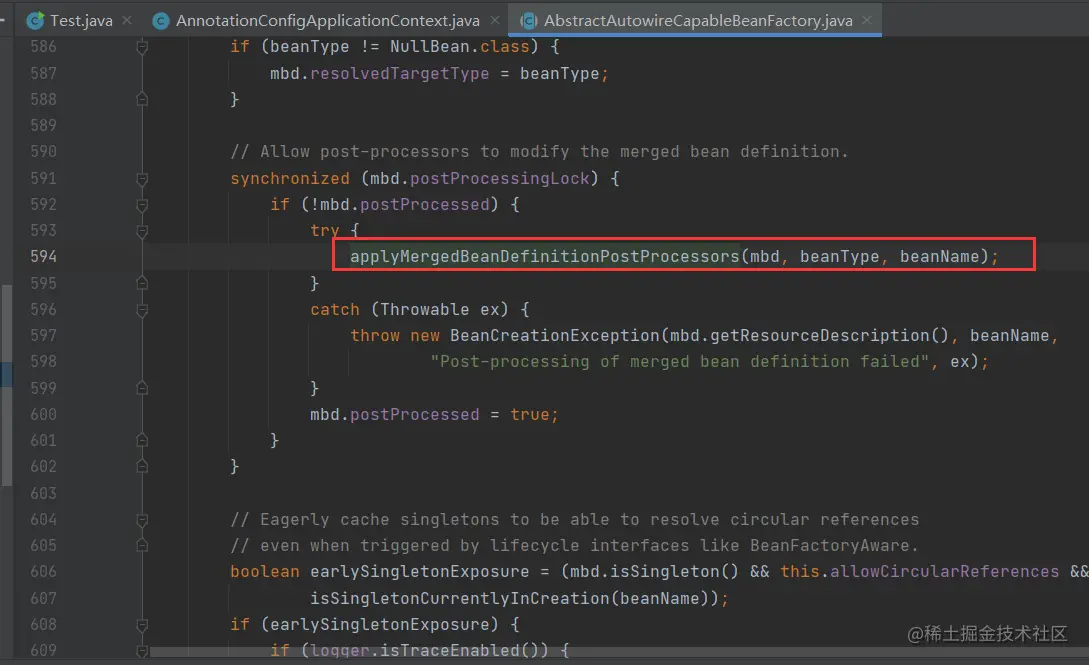
Task: Close AbstractAutowireCapableBeanFactory.java tab
Action: tap(867, 21)
